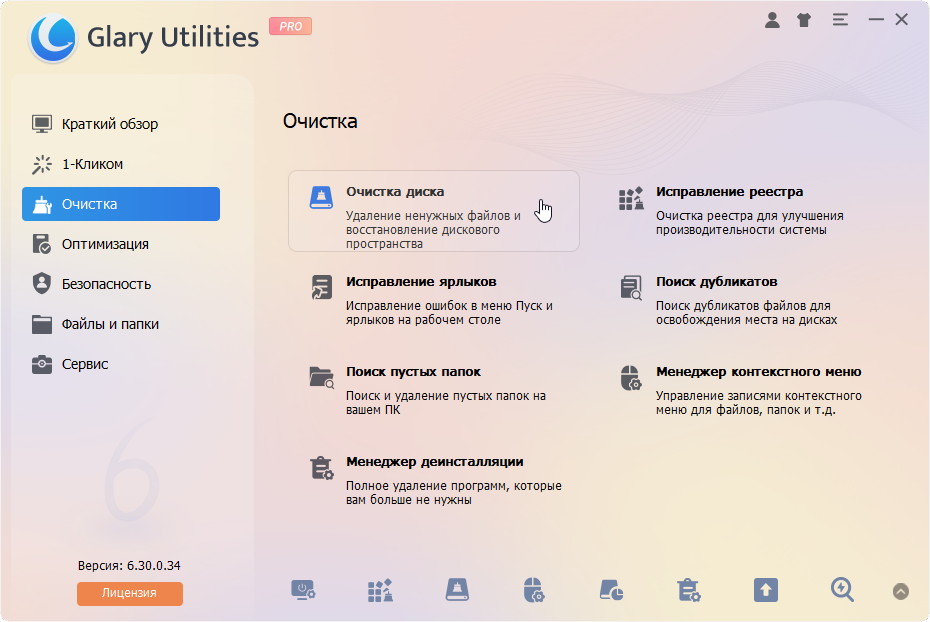Screen dimensions: 930x622
Task: Click the folder icon next to Файлы и папки
Action: [42, 324]
